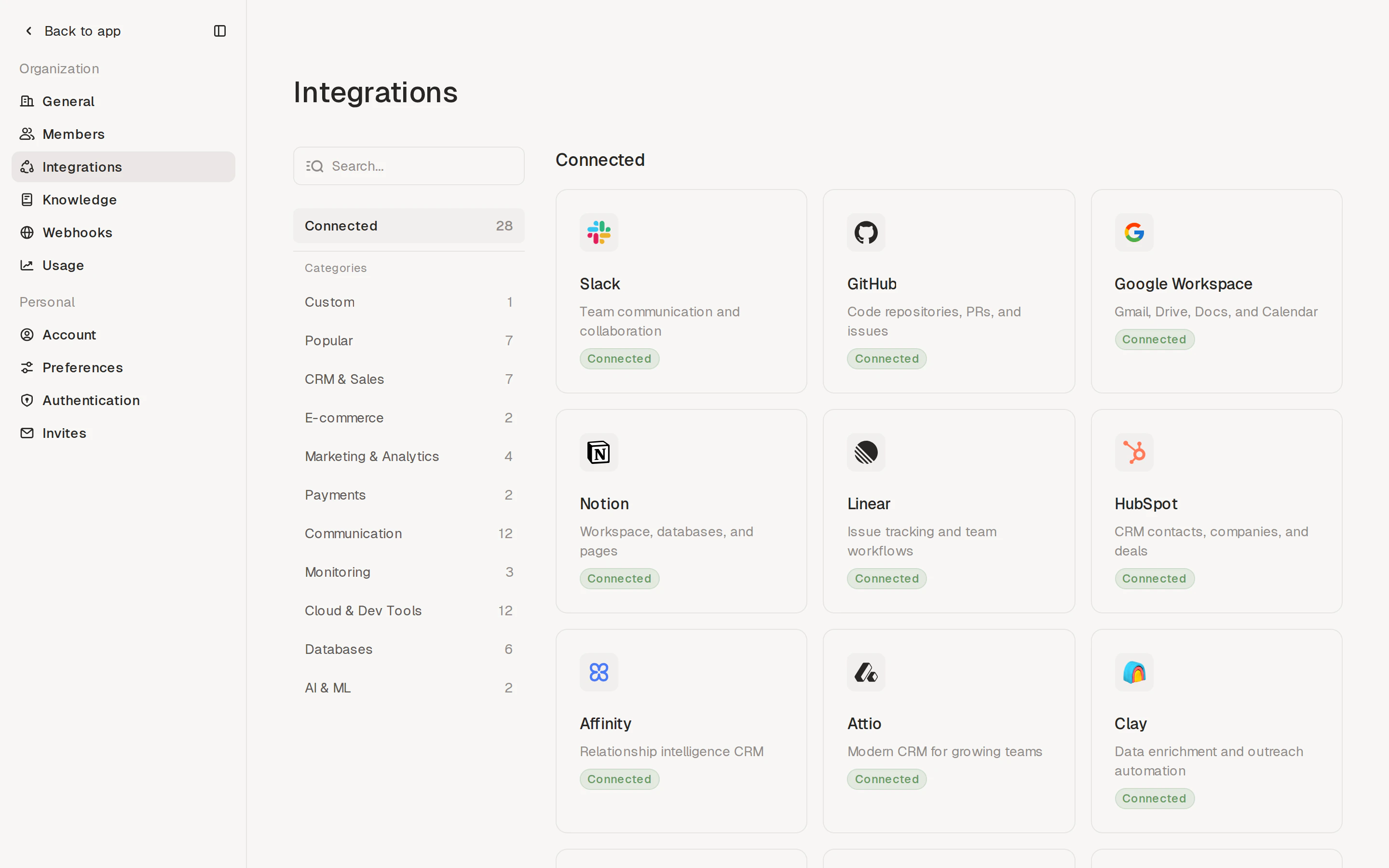The height and width of the screenshot is (868, 1389).
Task: Click the HubSpot logo icon
Action: tap(1133, 452)
